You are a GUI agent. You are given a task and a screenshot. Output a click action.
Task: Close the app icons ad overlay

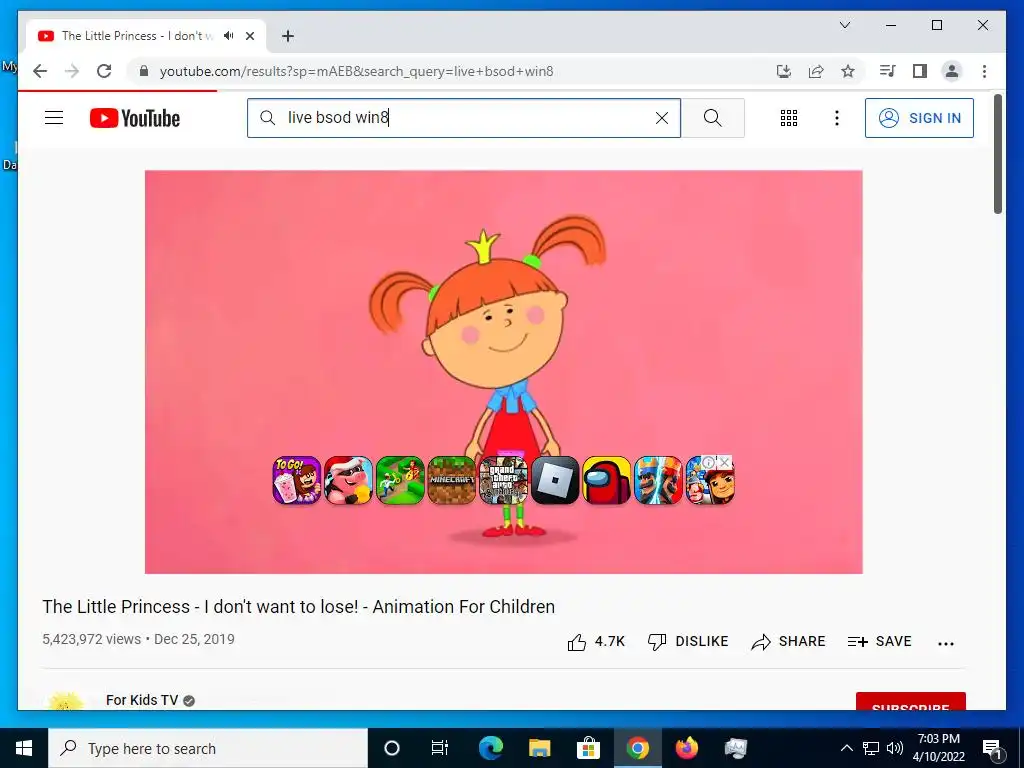tap(725, 462)
